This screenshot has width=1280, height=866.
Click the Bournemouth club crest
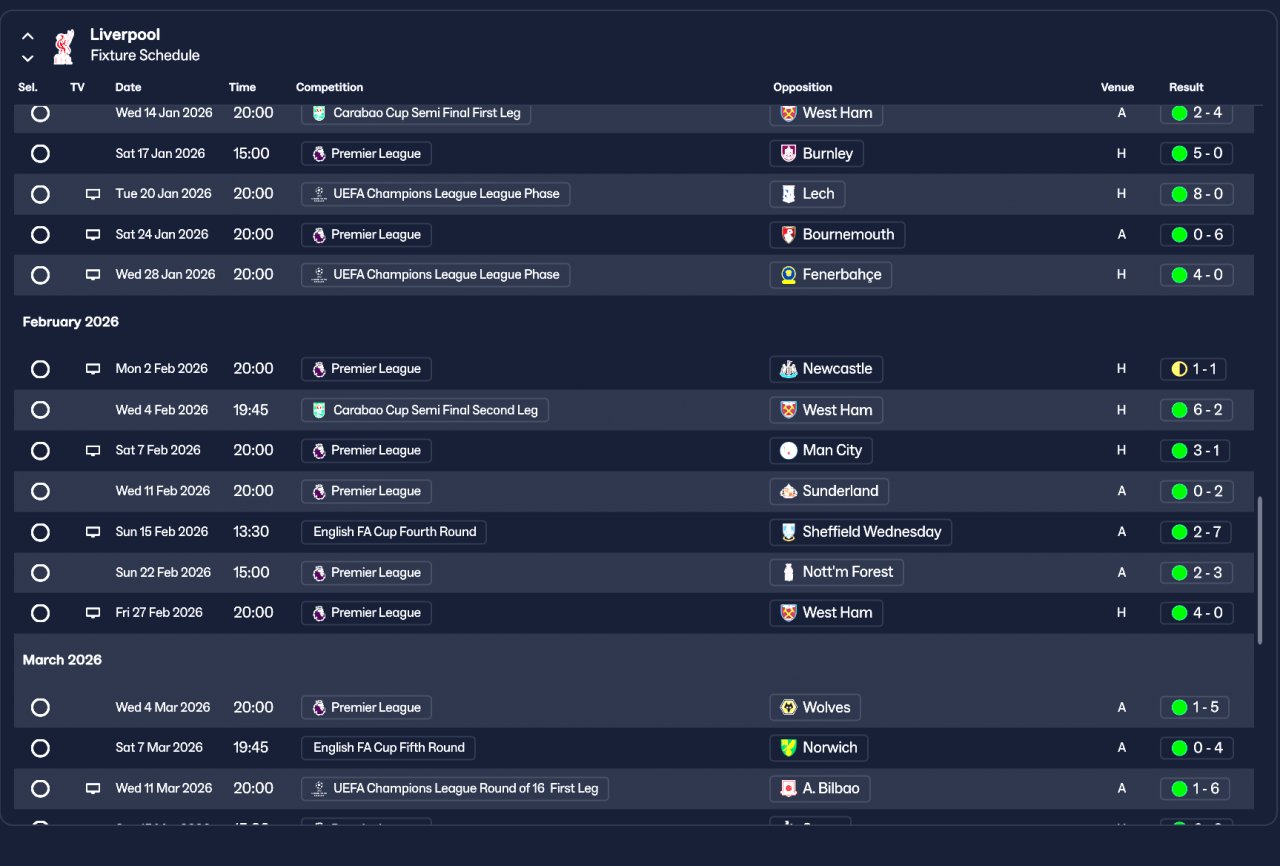click(x=789, y=235)
